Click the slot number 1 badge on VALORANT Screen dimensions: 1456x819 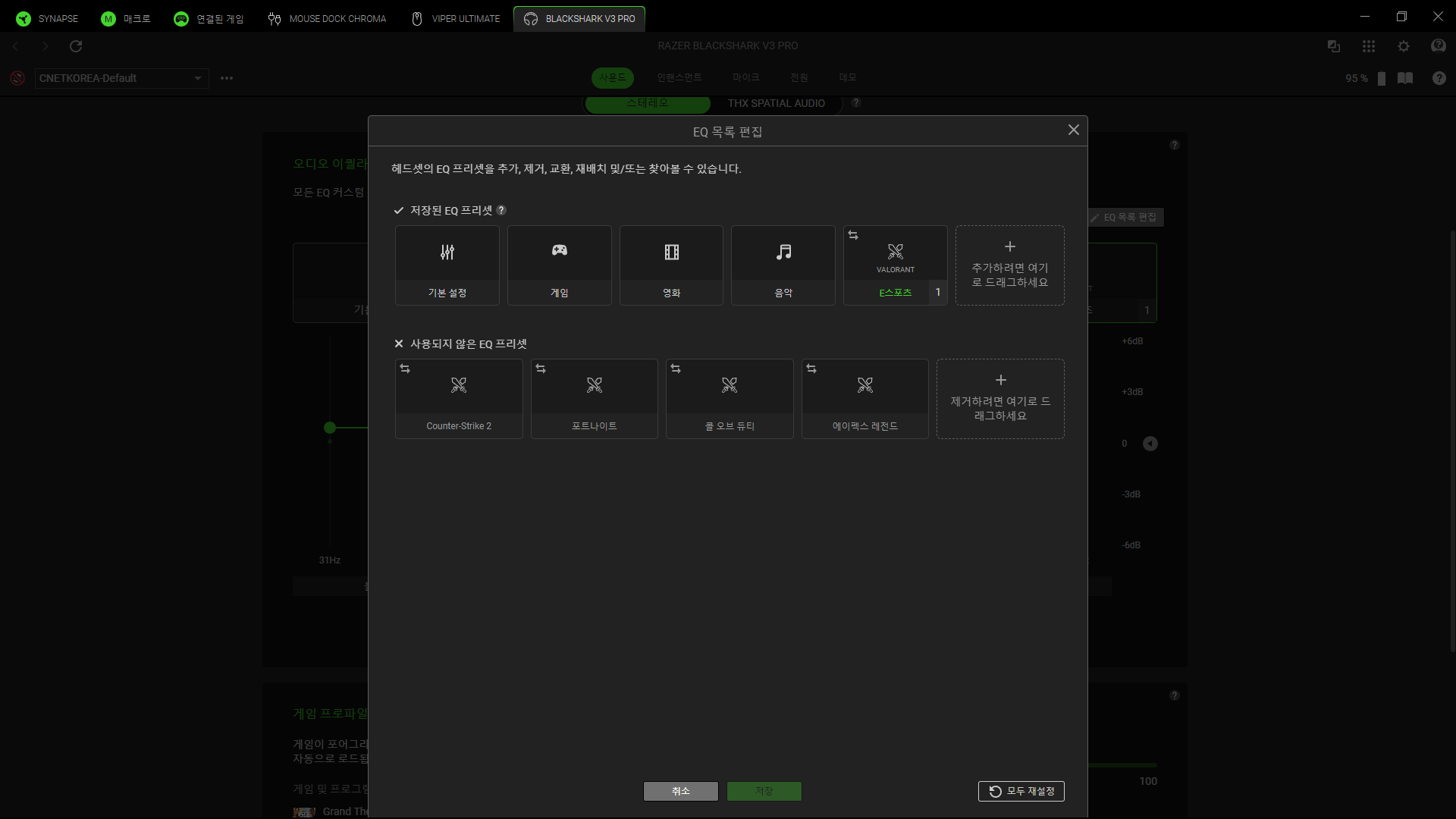pyautogui.click(x=938, y=293)
